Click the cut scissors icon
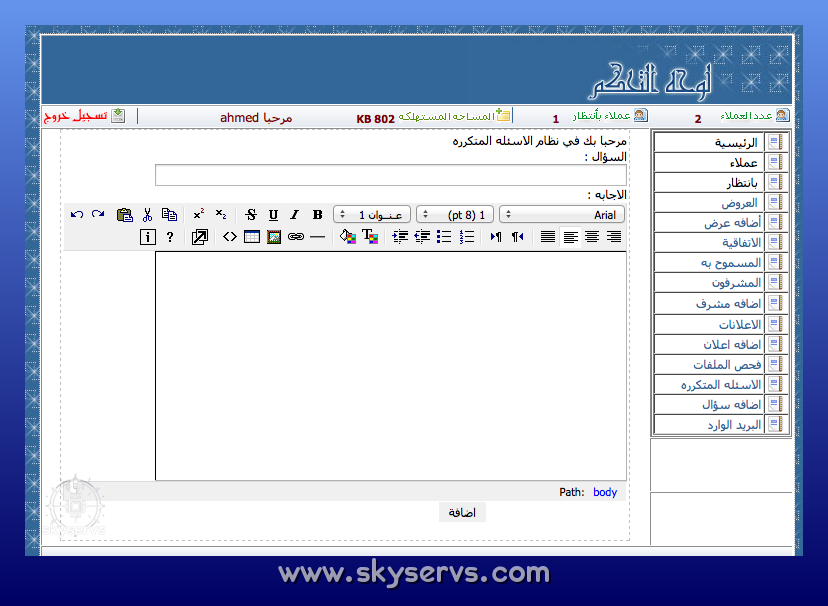 pyautogui.click(x=147, y=214)
